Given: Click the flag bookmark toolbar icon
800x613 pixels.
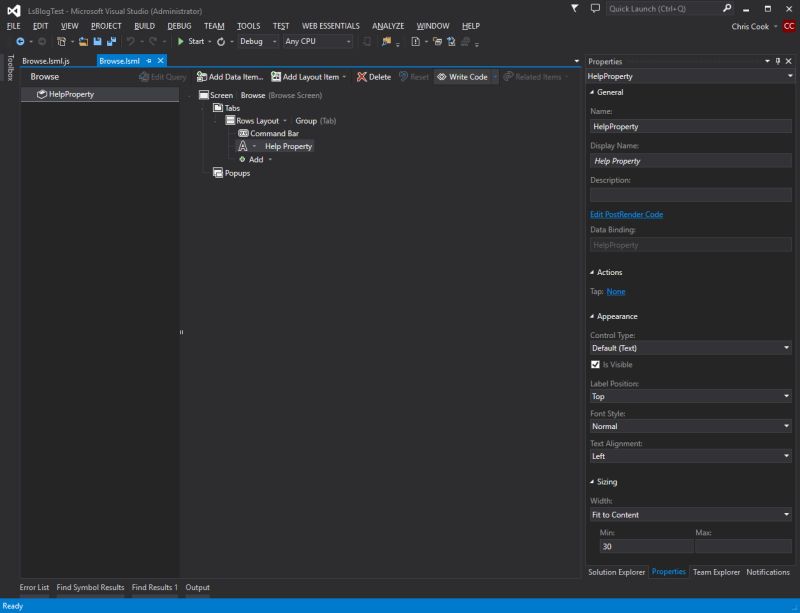Looking at the screenshot, I should coord(386,41).
